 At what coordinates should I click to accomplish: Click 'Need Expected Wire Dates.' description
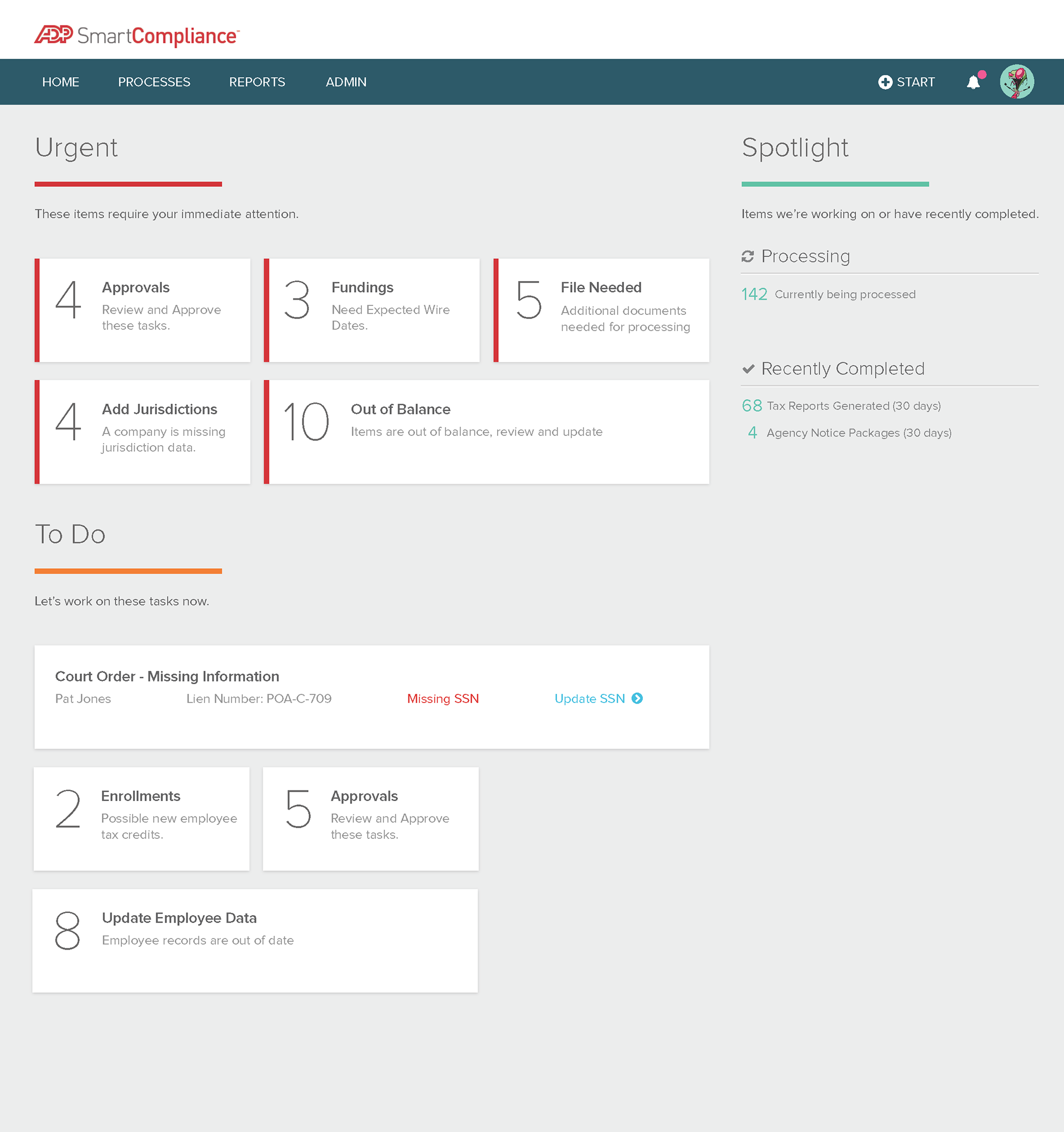tap(391, 318)
